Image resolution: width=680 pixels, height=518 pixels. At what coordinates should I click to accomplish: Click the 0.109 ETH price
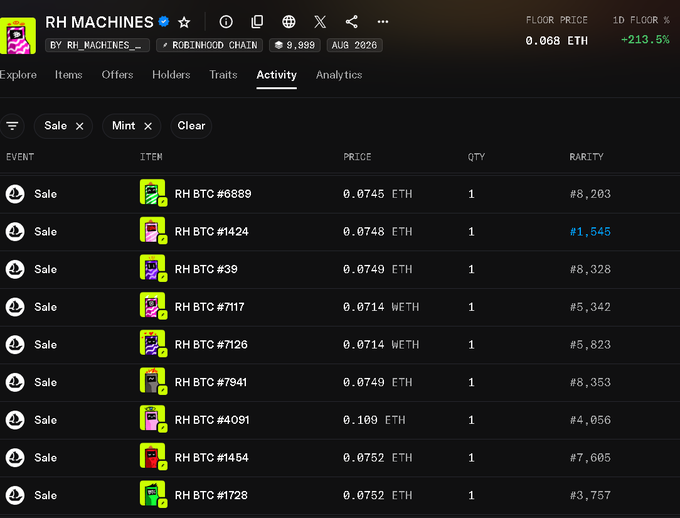374,420
